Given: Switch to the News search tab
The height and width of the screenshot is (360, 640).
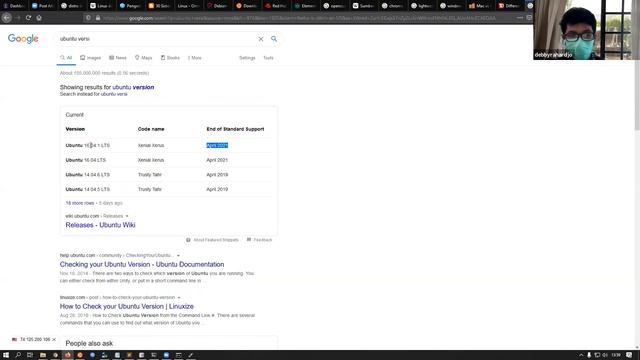Looking at the screenshot, I should tap(118, 58).
